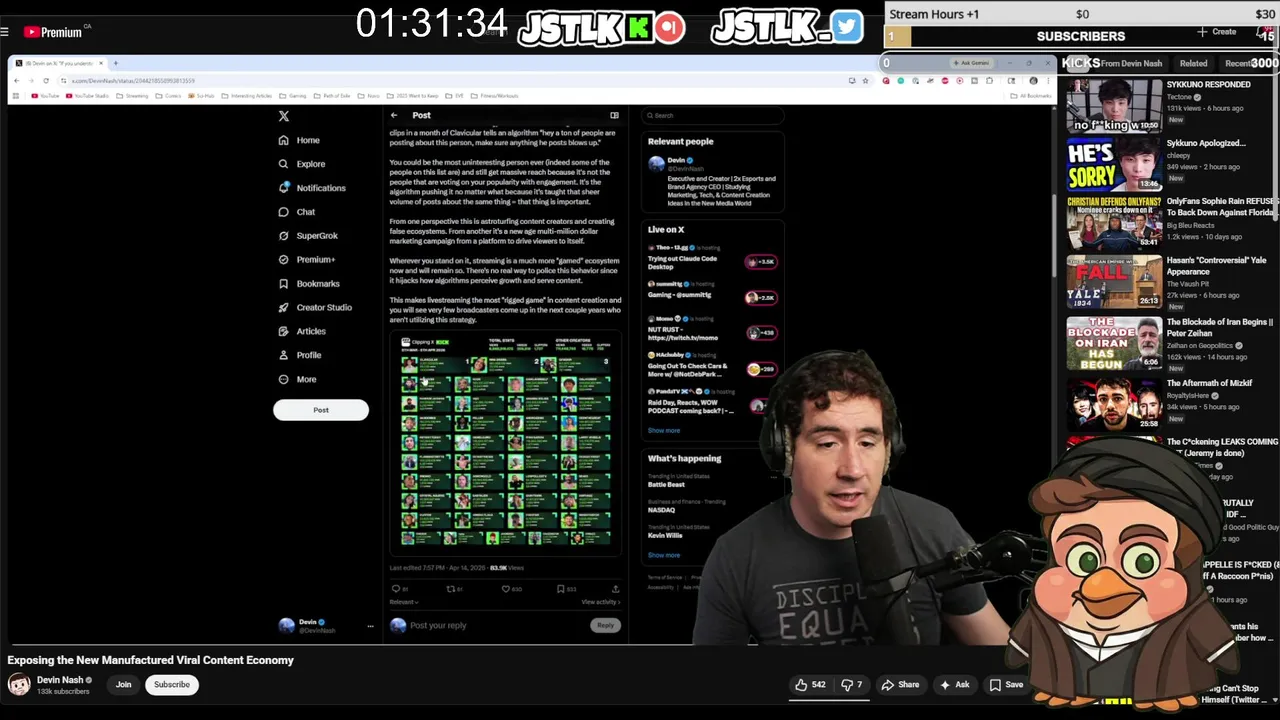The image size is (1280, 720).
Task: Expand Show more under Live on X
Action: coord(664,430)
